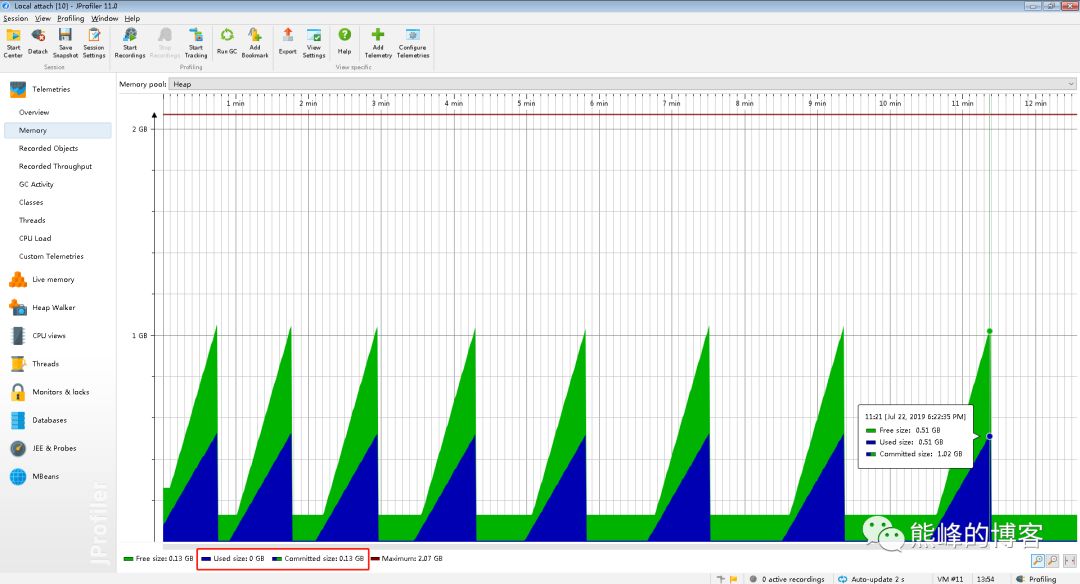Click Profiling status indicator

pyautogui.click(x=1036, y=579)
